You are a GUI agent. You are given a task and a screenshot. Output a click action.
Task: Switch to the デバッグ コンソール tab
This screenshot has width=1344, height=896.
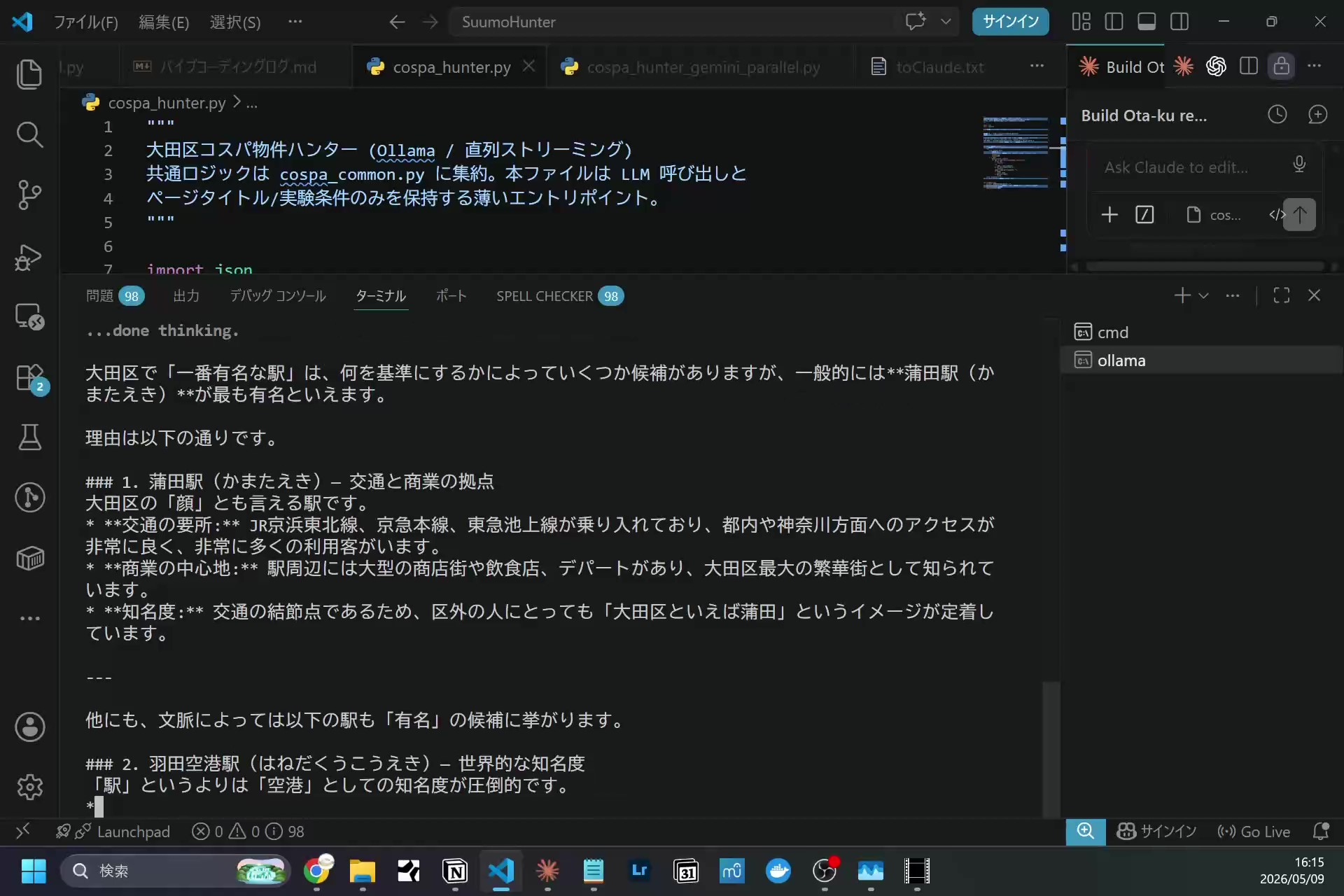tap(278, 296)
